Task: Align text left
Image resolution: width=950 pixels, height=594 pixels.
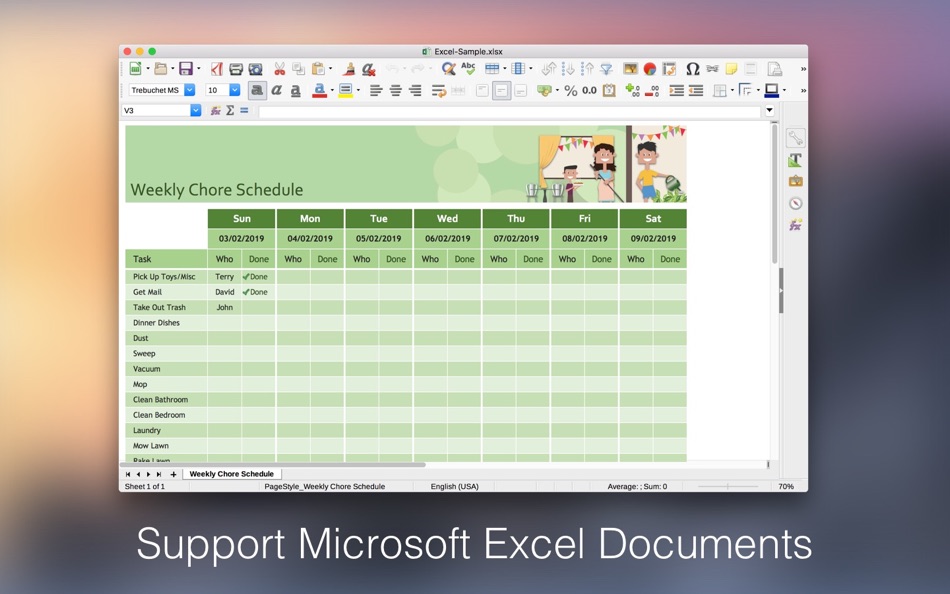Action: click(376, 91)
